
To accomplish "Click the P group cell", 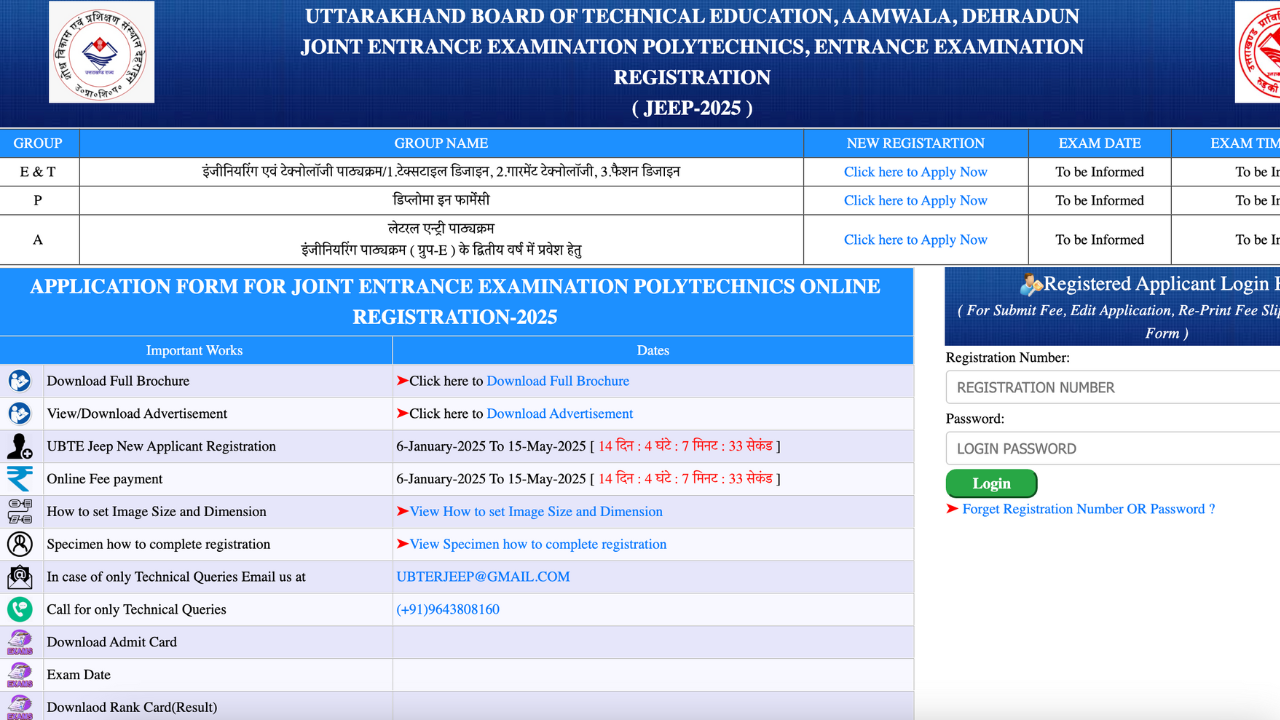I will click(38, 200).
